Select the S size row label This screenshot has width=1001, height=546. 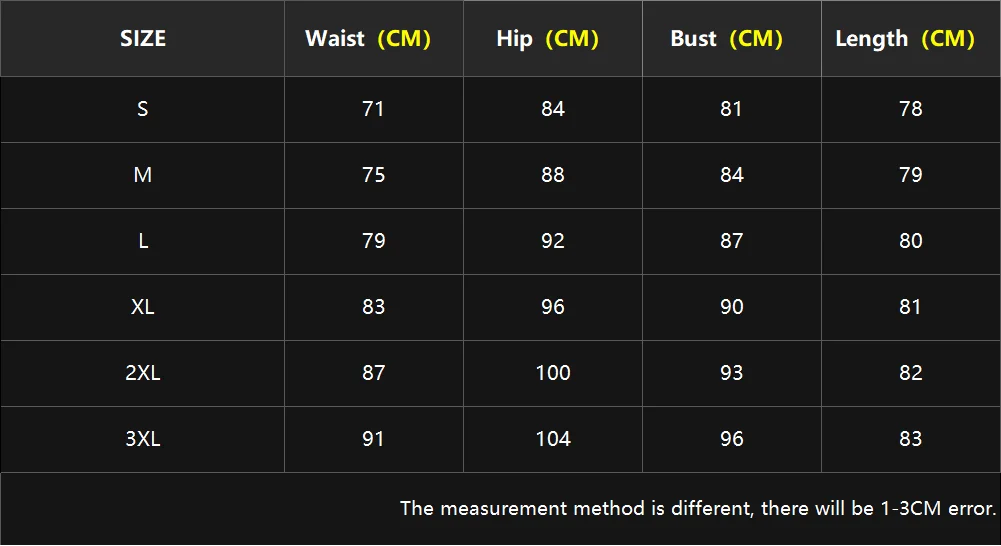[143, 109]
